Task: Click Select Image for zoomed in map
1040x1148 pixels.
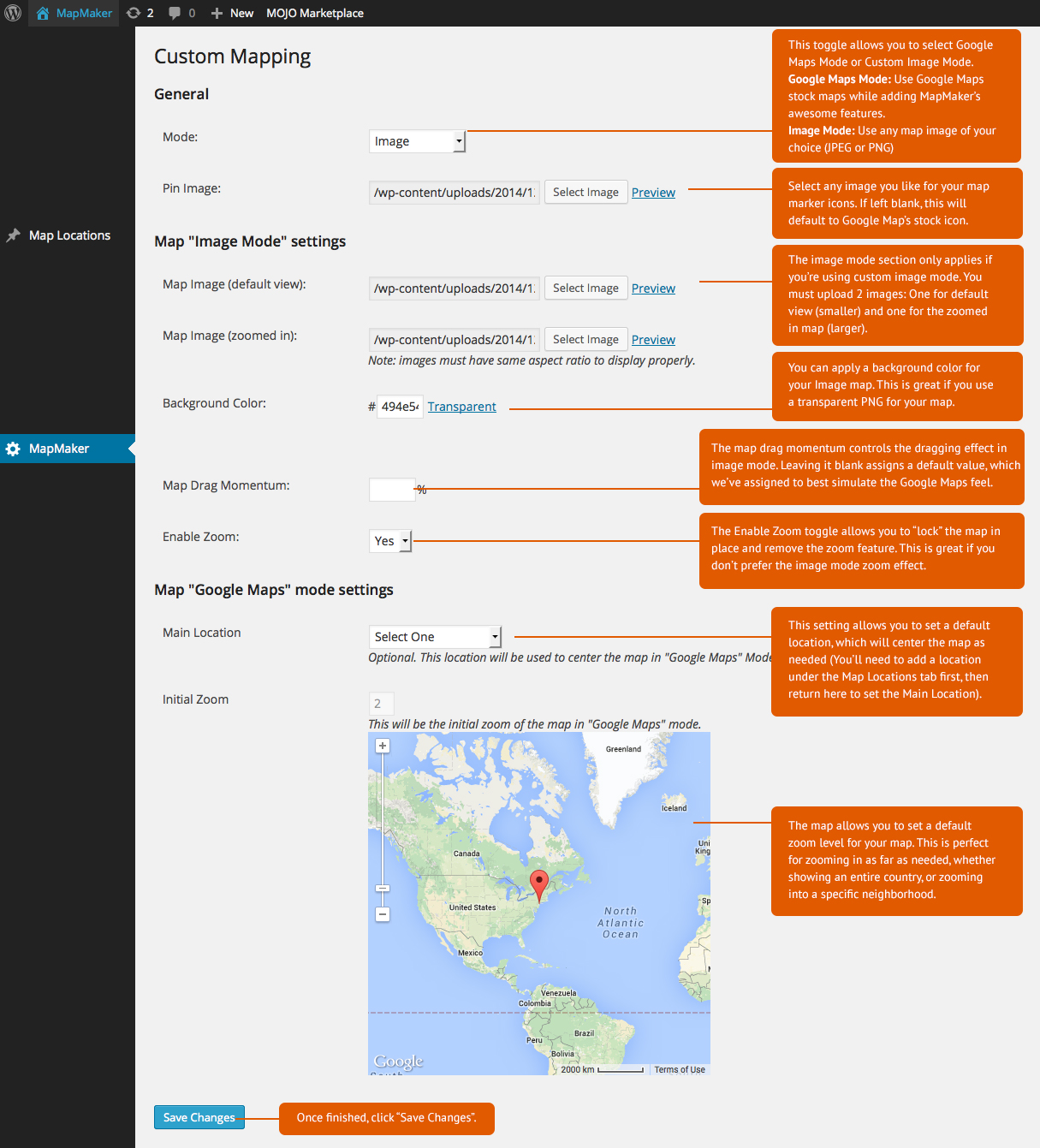Action: point(586,340)
